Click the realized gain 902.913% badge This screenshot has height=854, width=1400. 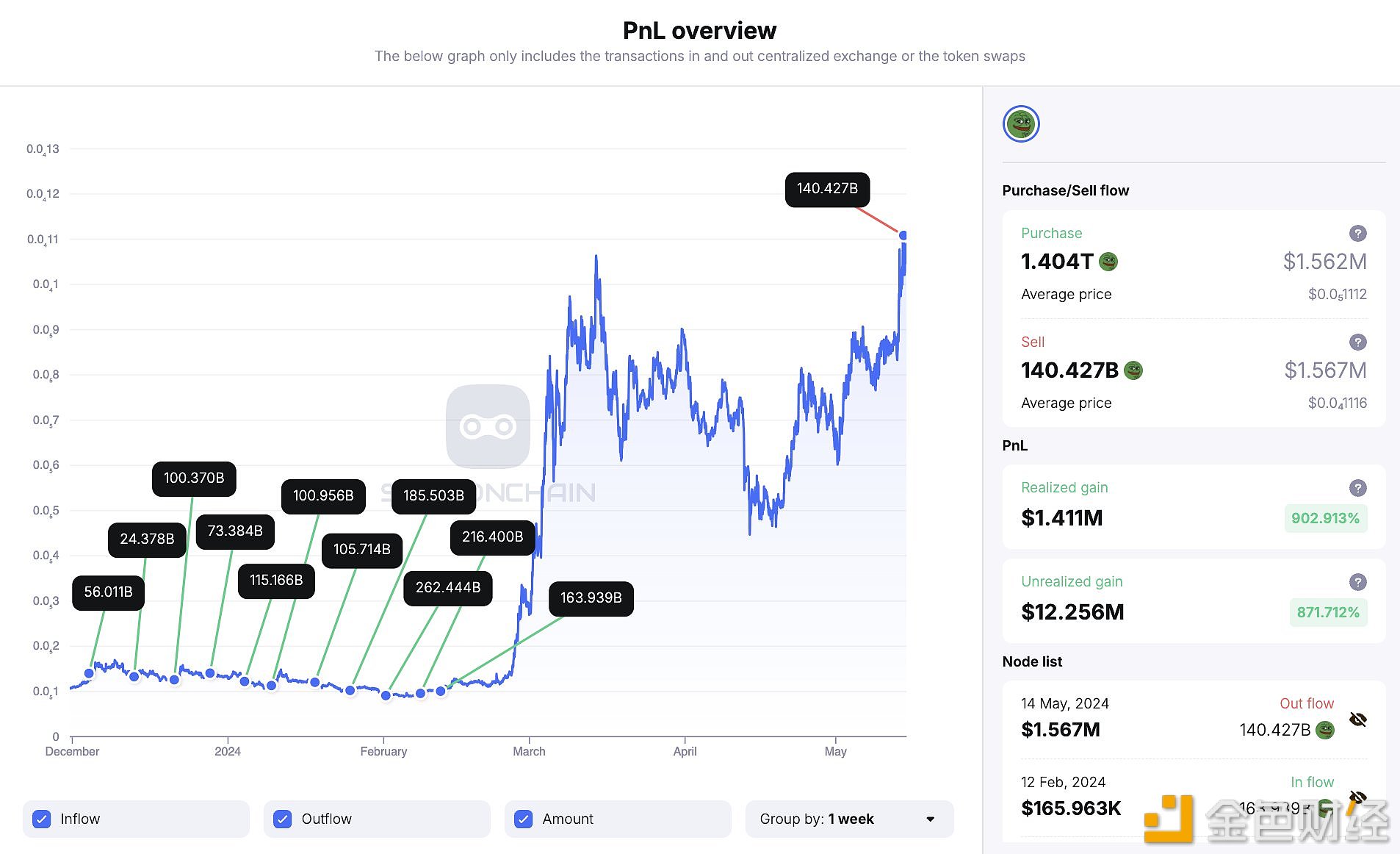[1325, 519]
